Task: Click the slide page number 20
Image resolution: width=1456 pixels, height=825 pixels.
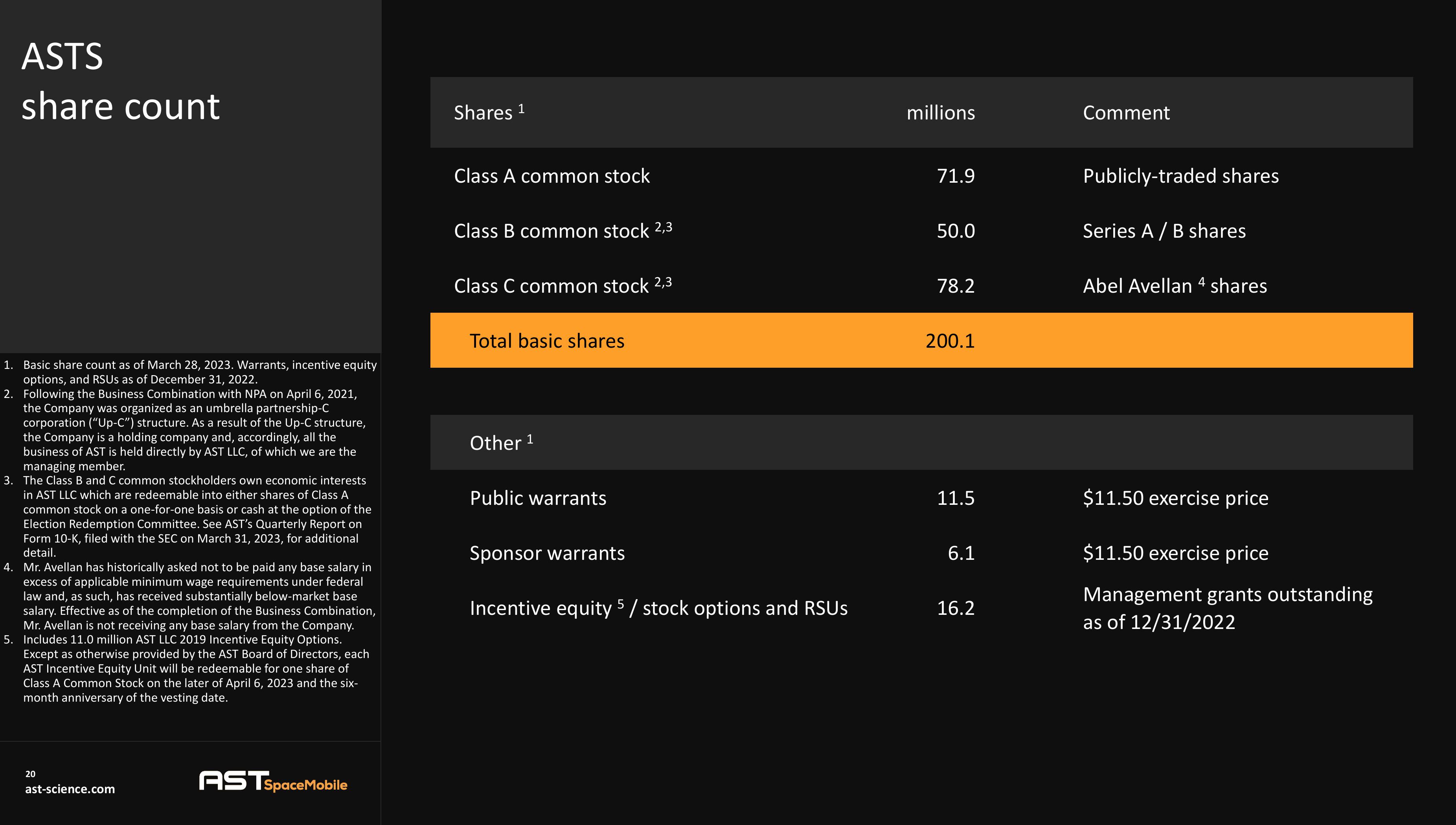Action: 30,774
